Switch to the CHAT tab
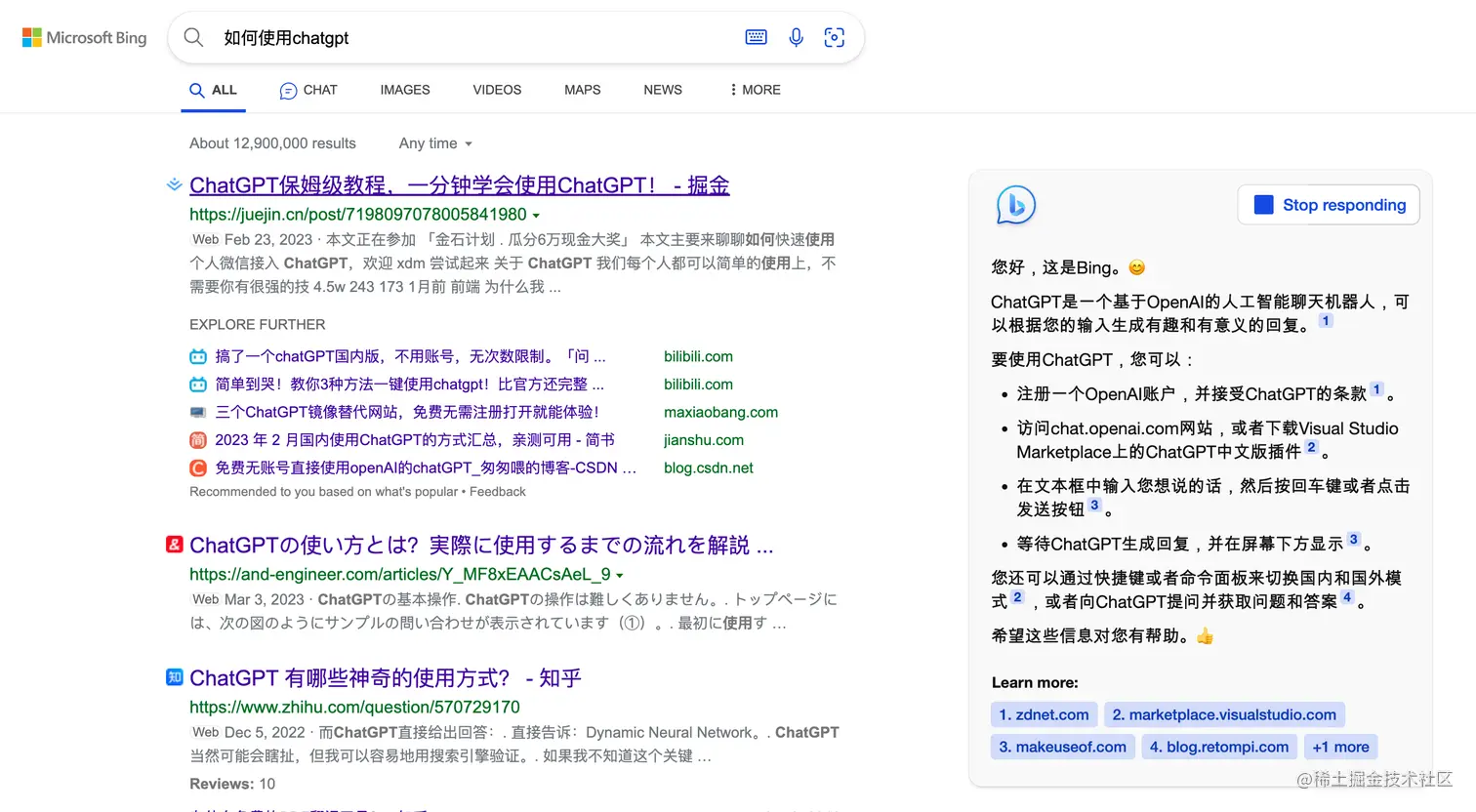Screen dimensions: 1476x812 pos(308,90)
